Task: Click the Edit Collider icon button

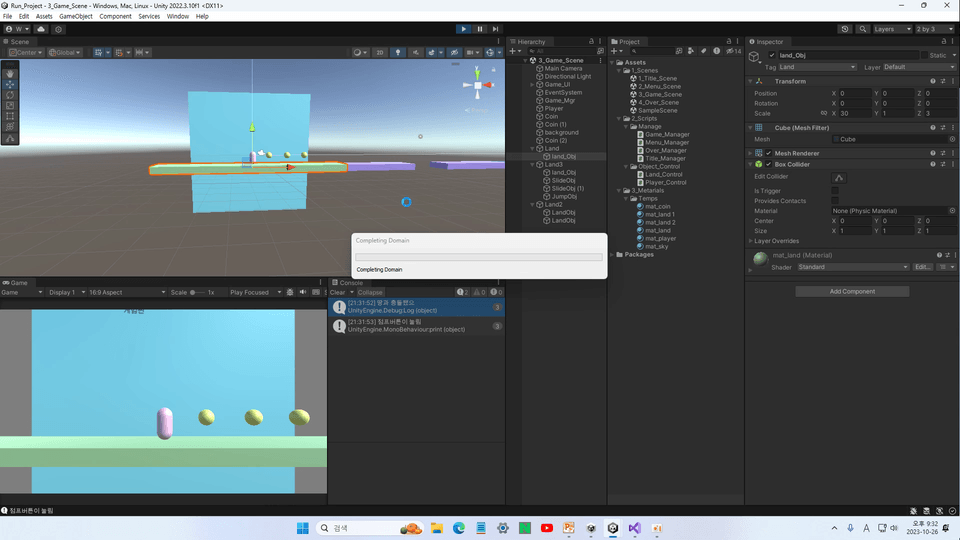Action: click(x=839, y=178)
